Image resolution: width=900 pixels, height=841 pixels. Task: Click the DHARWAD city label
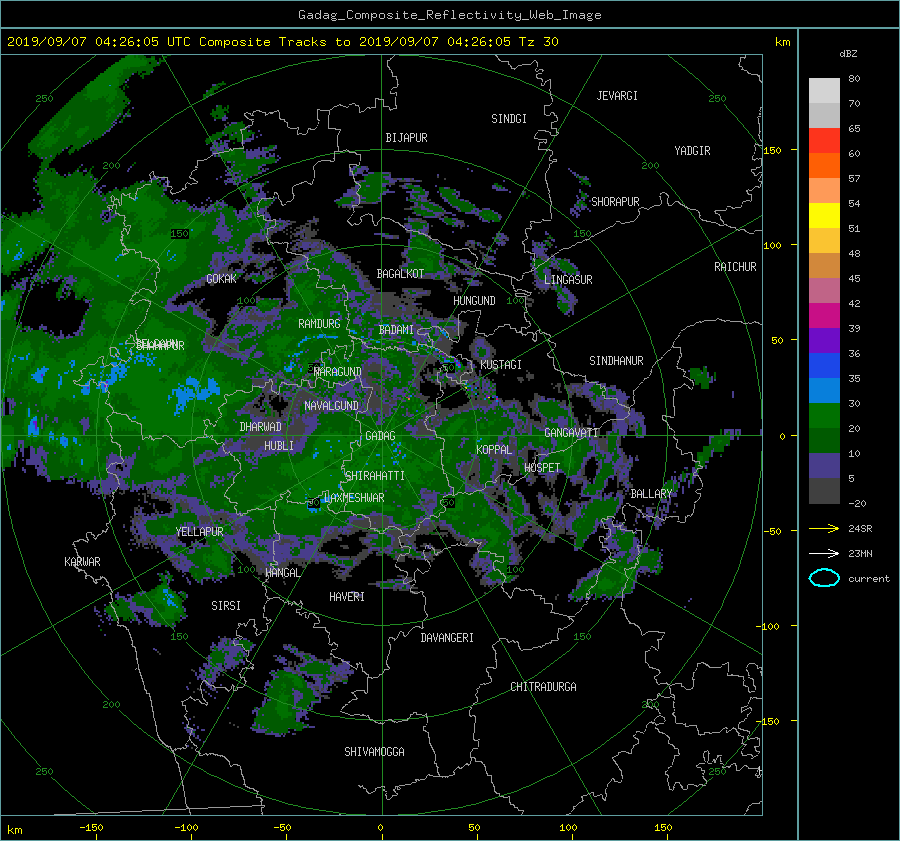point(260,427)
